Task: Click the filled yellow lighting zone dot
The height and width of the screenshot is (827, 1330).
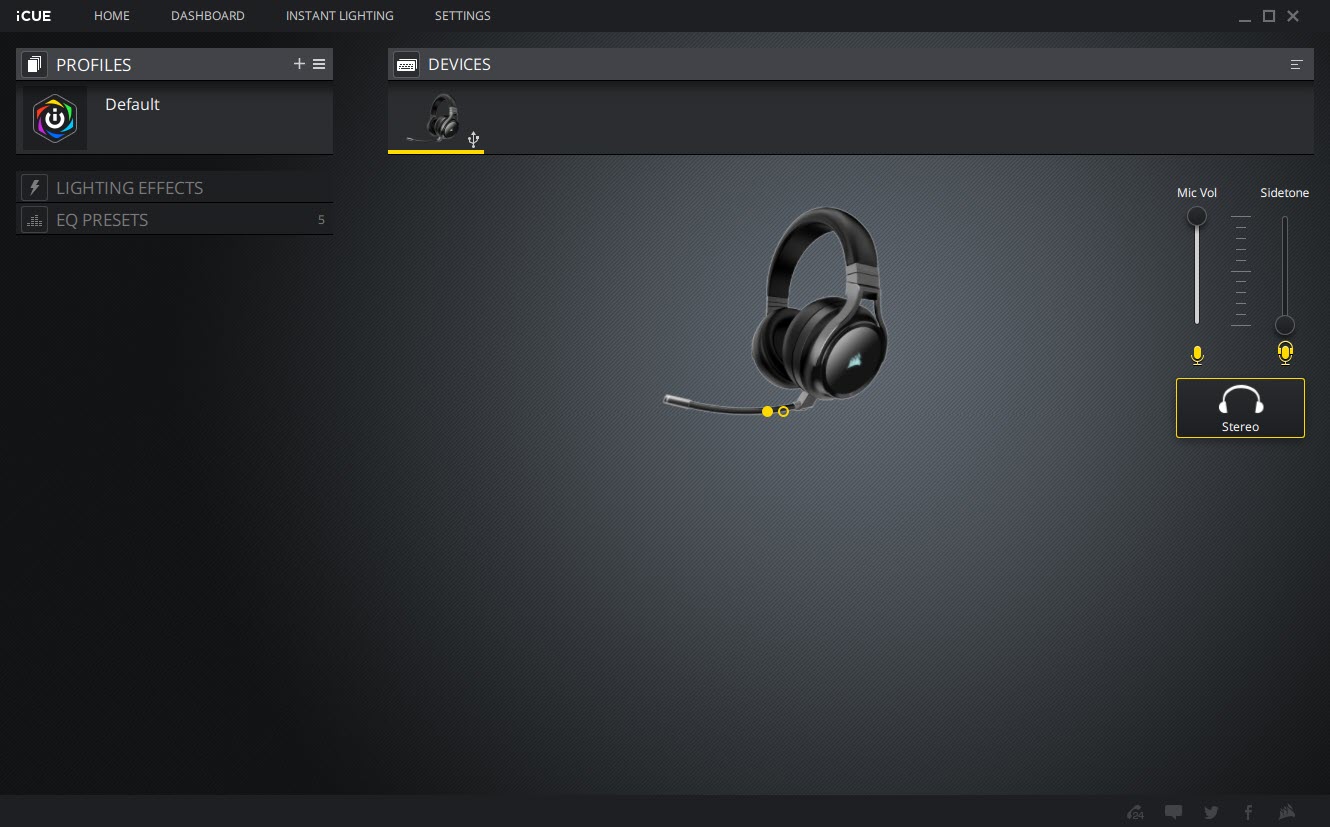Action: pos(767,411)
